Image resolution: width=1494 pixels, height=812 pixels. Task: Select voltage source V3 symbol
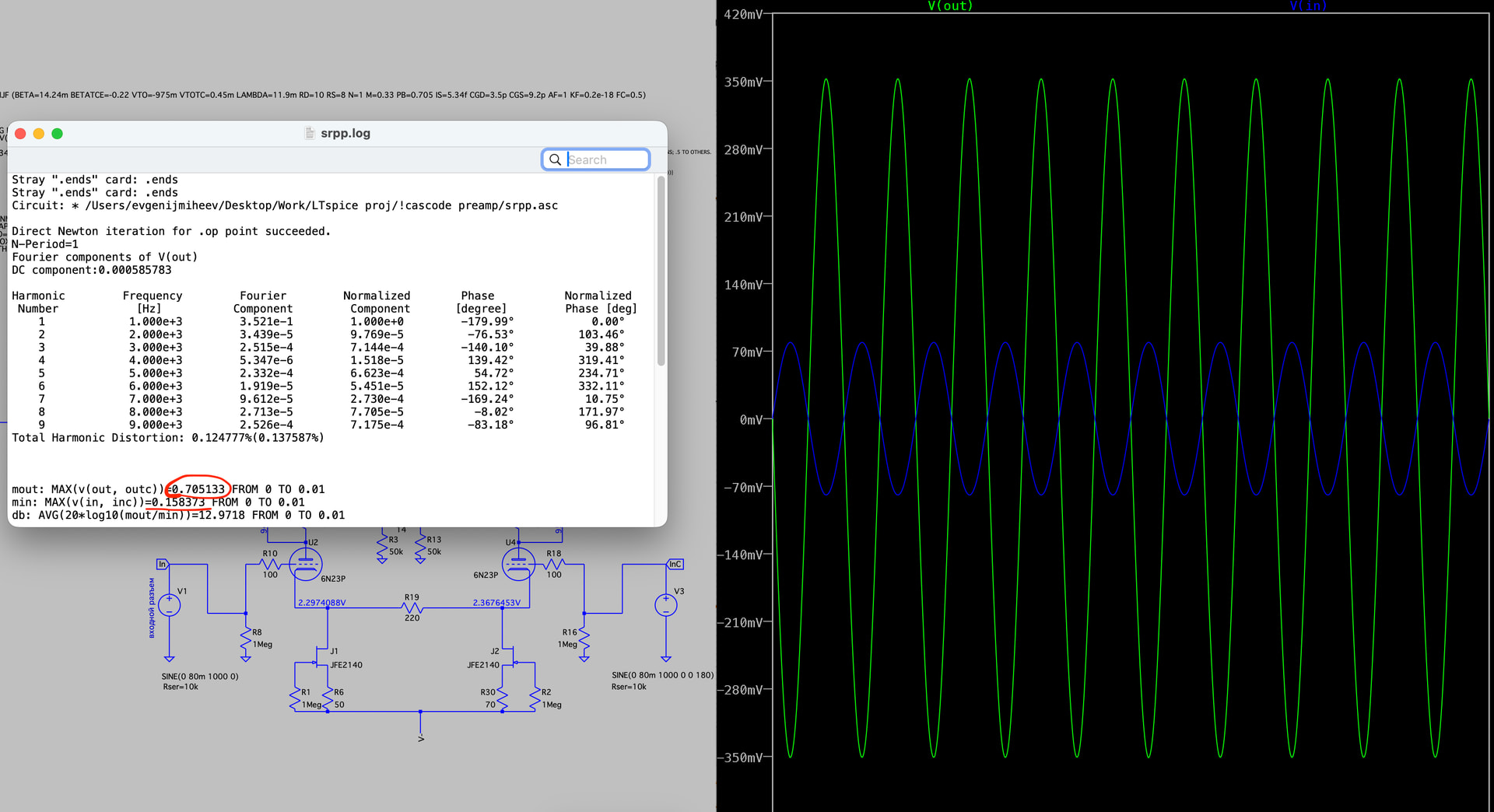click(665, 604)
